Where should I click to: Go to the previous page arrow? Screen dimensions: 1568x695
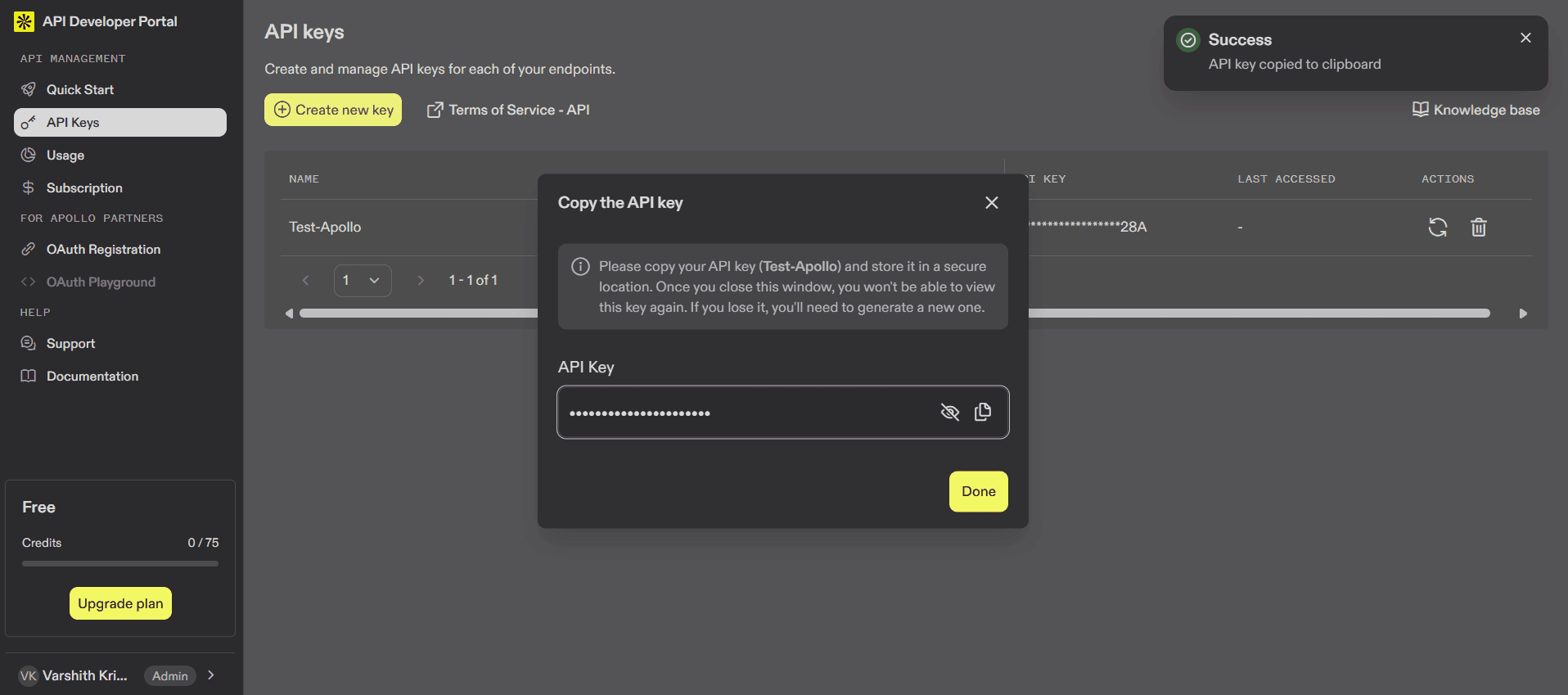305,281
